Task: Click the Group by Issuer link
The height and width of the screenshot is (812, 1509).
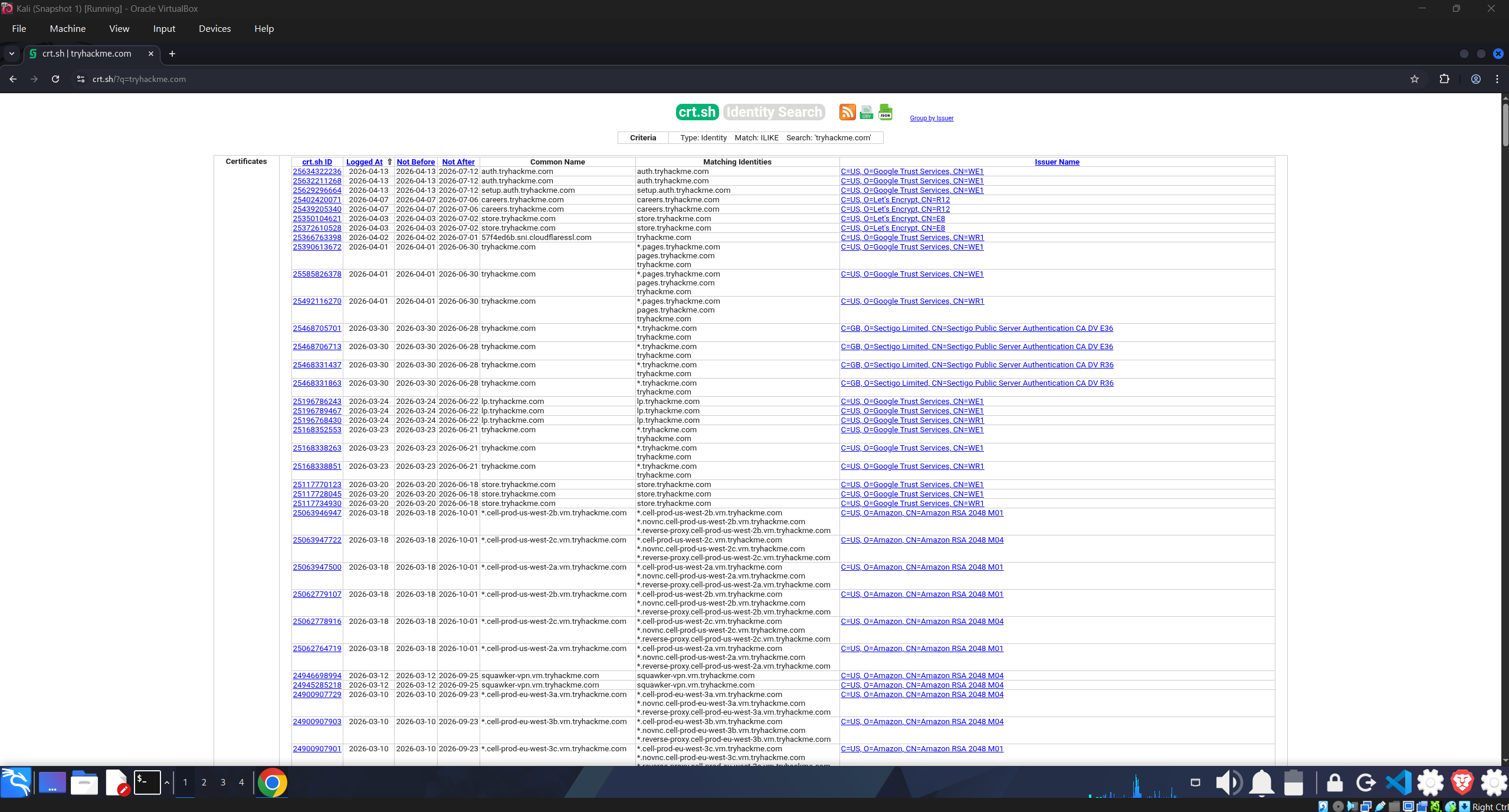Action: (931, 118)
